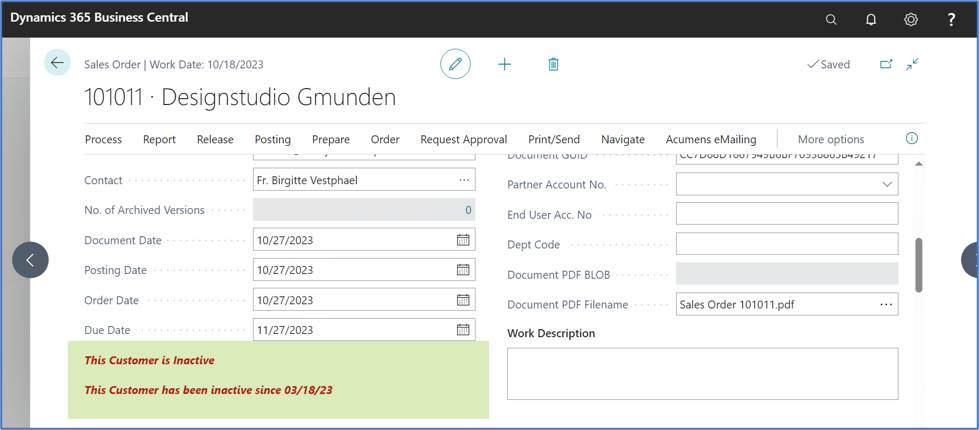
Task: Click the pencil edit icon
Action: (455, 64)
